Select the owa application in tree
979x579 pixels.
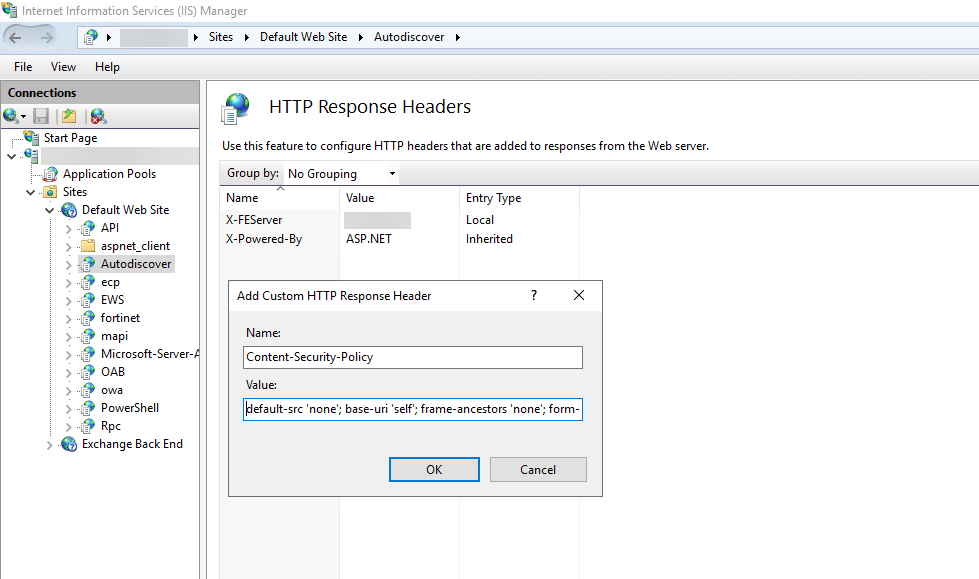pyautogui.click(x=111, y=390)
